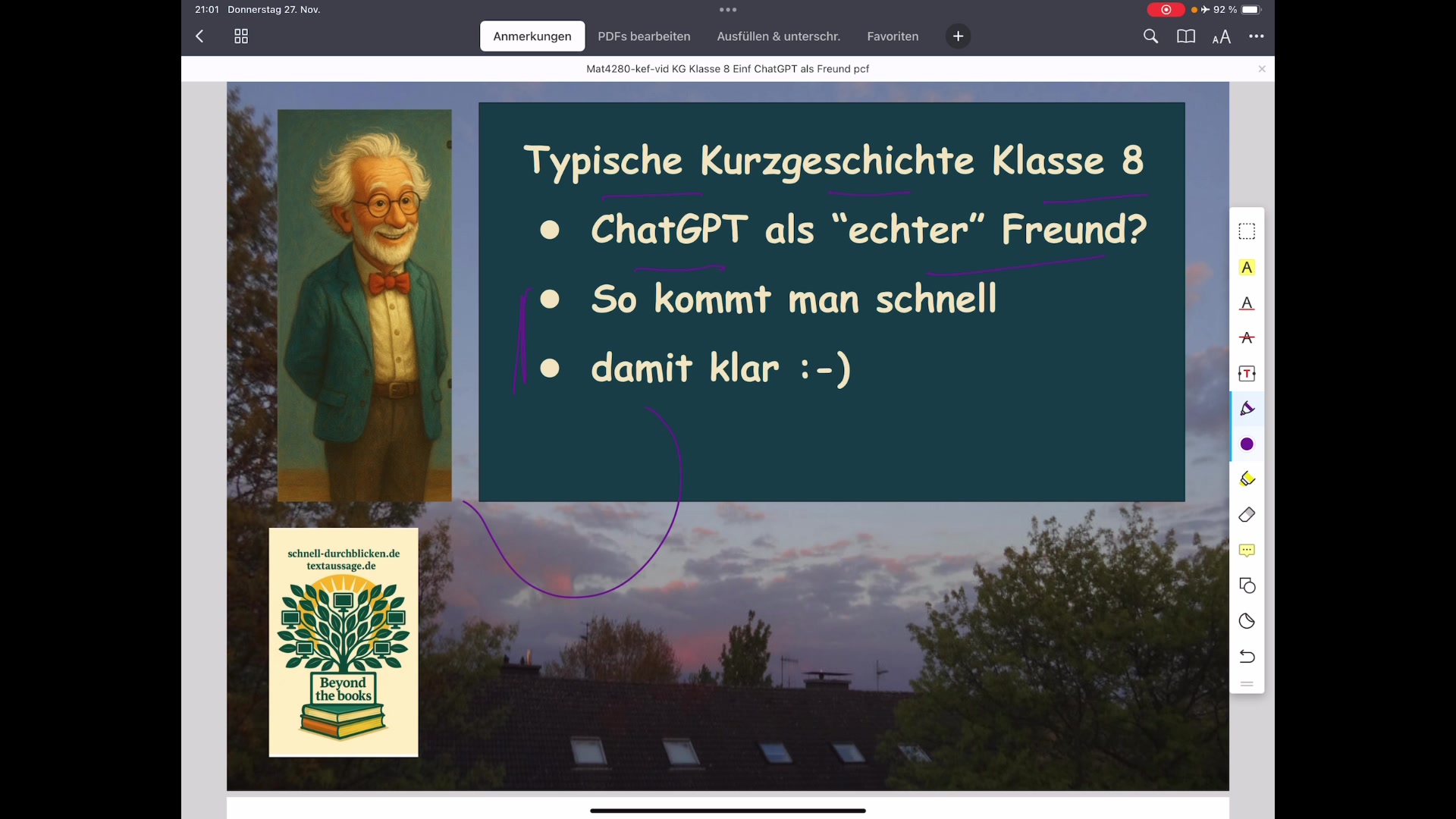Go back with the arrow button

[199, 36]
